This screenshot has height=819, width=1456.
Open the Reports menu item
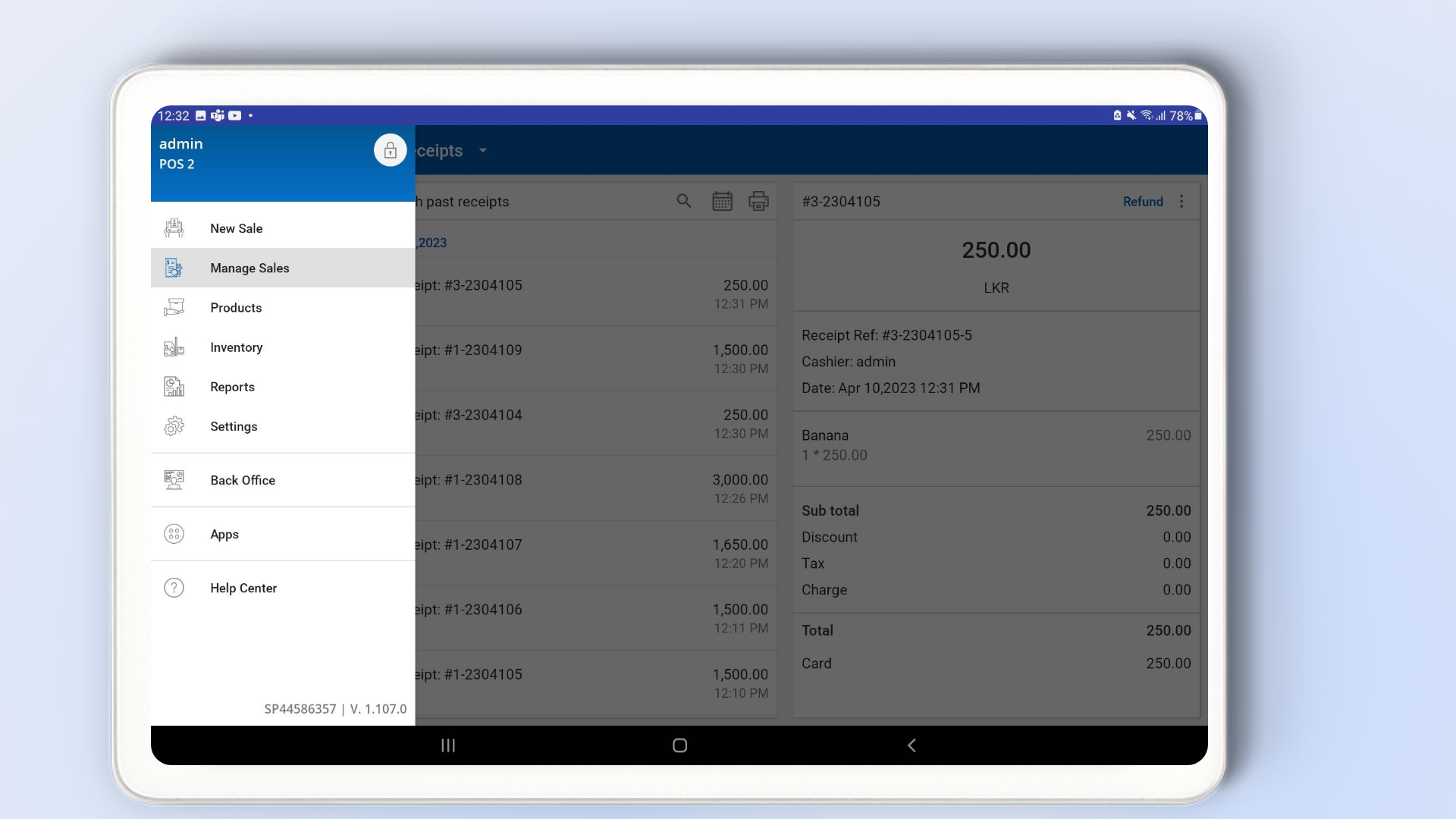(x=232, y=387)
